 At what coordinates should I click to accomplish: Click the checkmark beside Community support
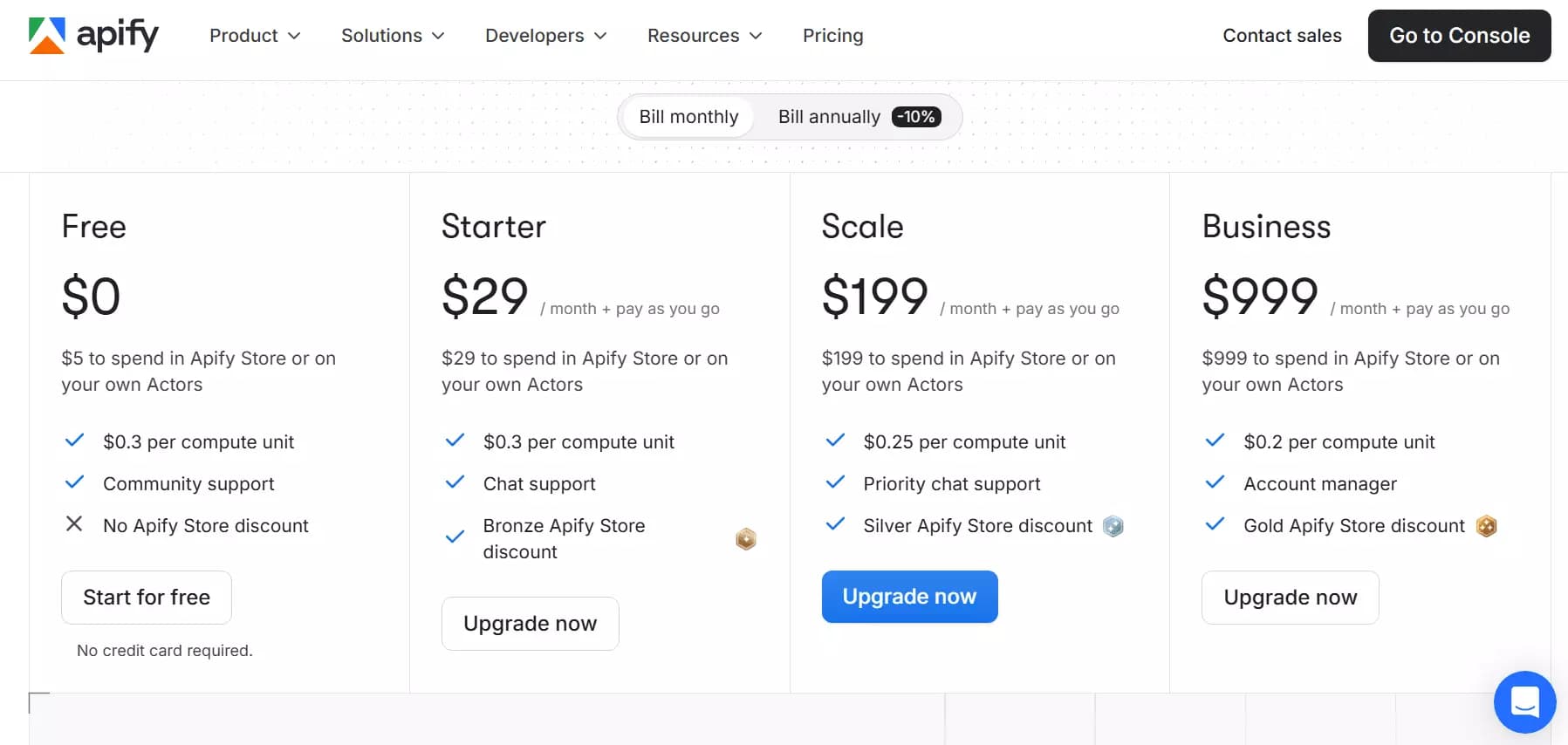[x=74, y=482]
